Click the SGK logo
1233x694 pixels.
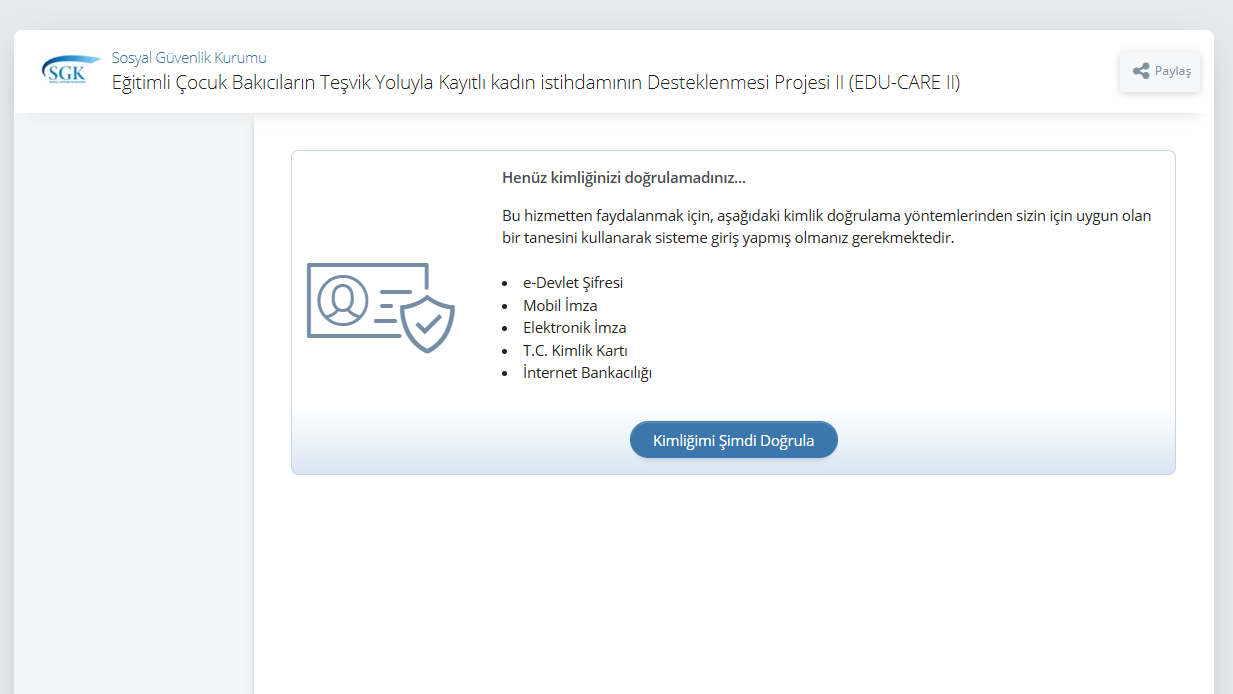coord(66,68)
